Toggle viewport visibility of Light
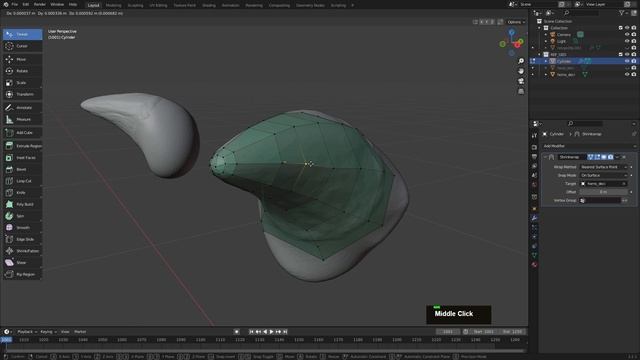This screenshot has width=640, height=360. point(627,41)
